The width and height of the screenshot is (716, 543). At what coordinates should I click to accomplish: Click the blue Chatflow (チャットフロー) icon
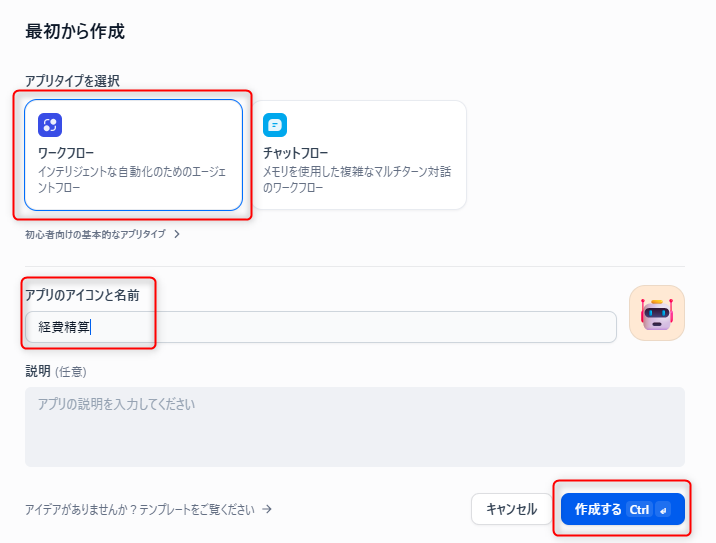click(275, 125)
